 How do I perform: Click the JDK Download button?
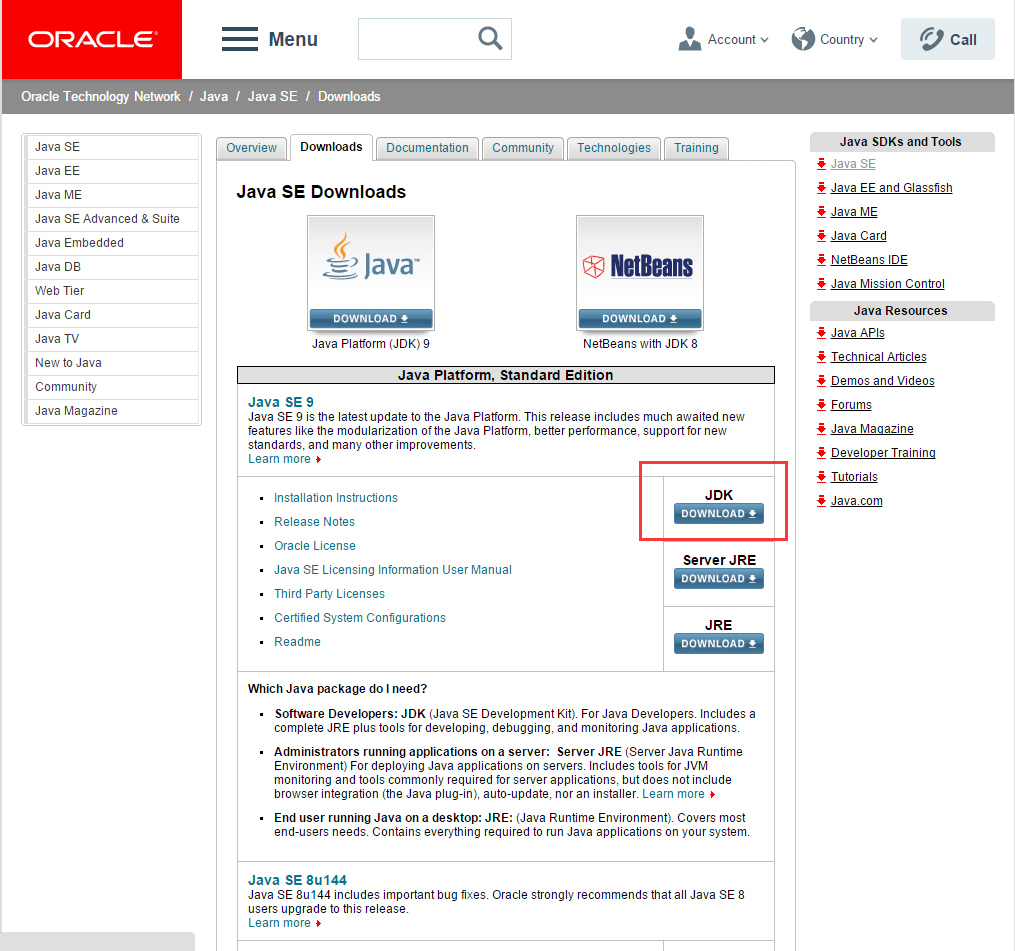point(719,513)
